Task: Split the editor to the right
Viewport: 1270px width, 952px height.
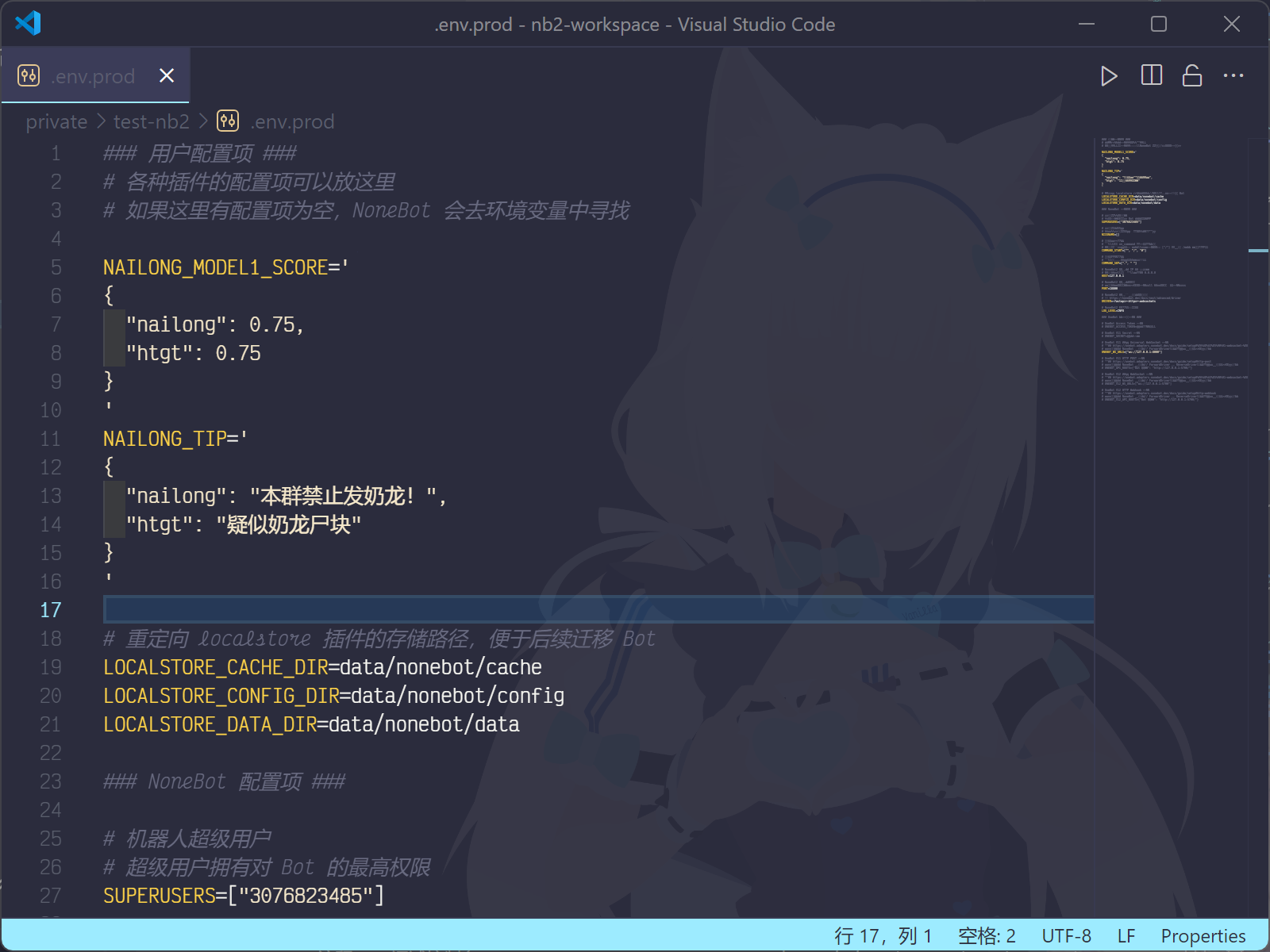Action: pyautogui.click(x=1151, y=75)
